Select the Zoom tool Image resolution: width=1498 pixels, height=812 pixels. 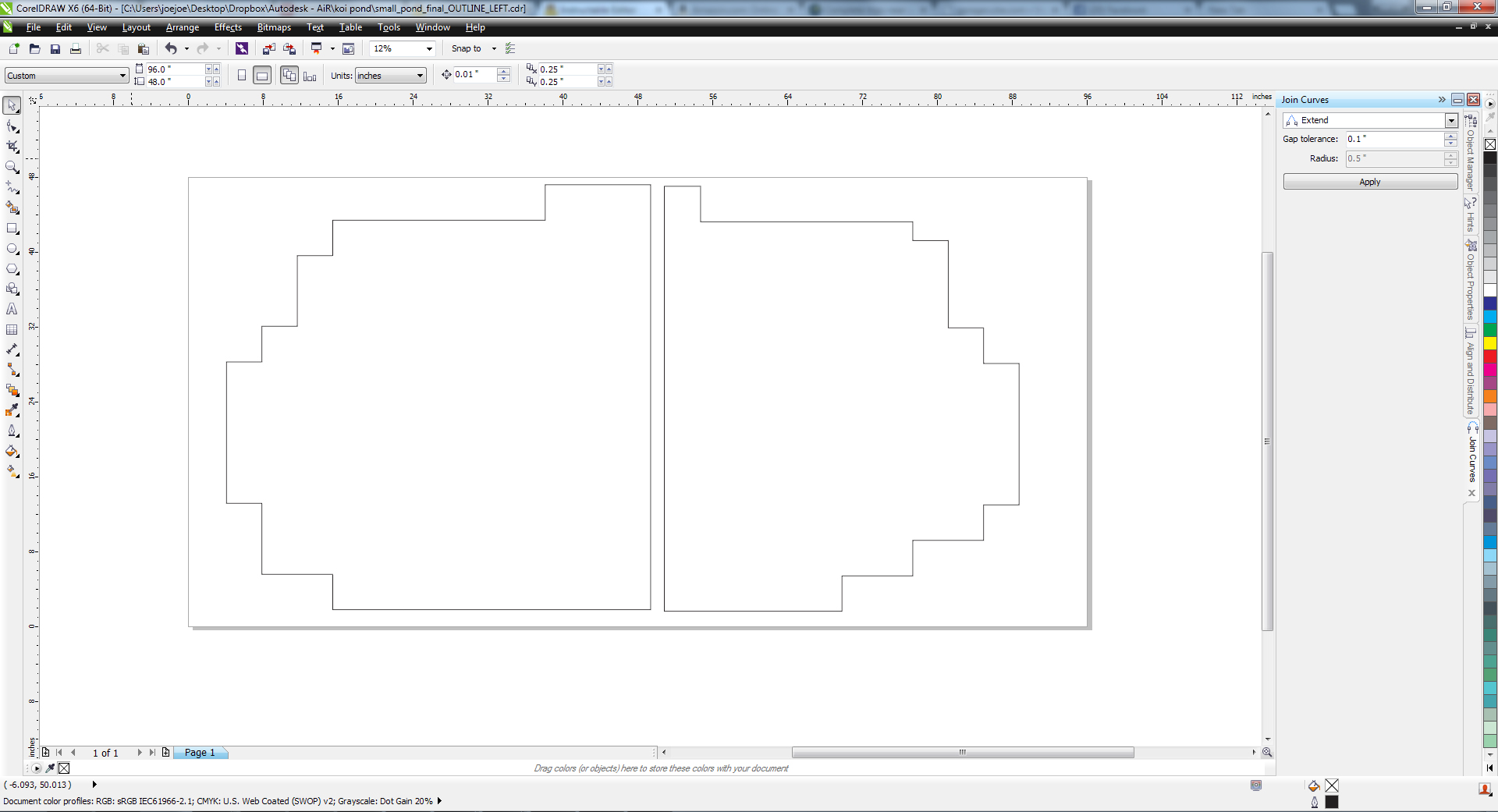click(12, 167)
